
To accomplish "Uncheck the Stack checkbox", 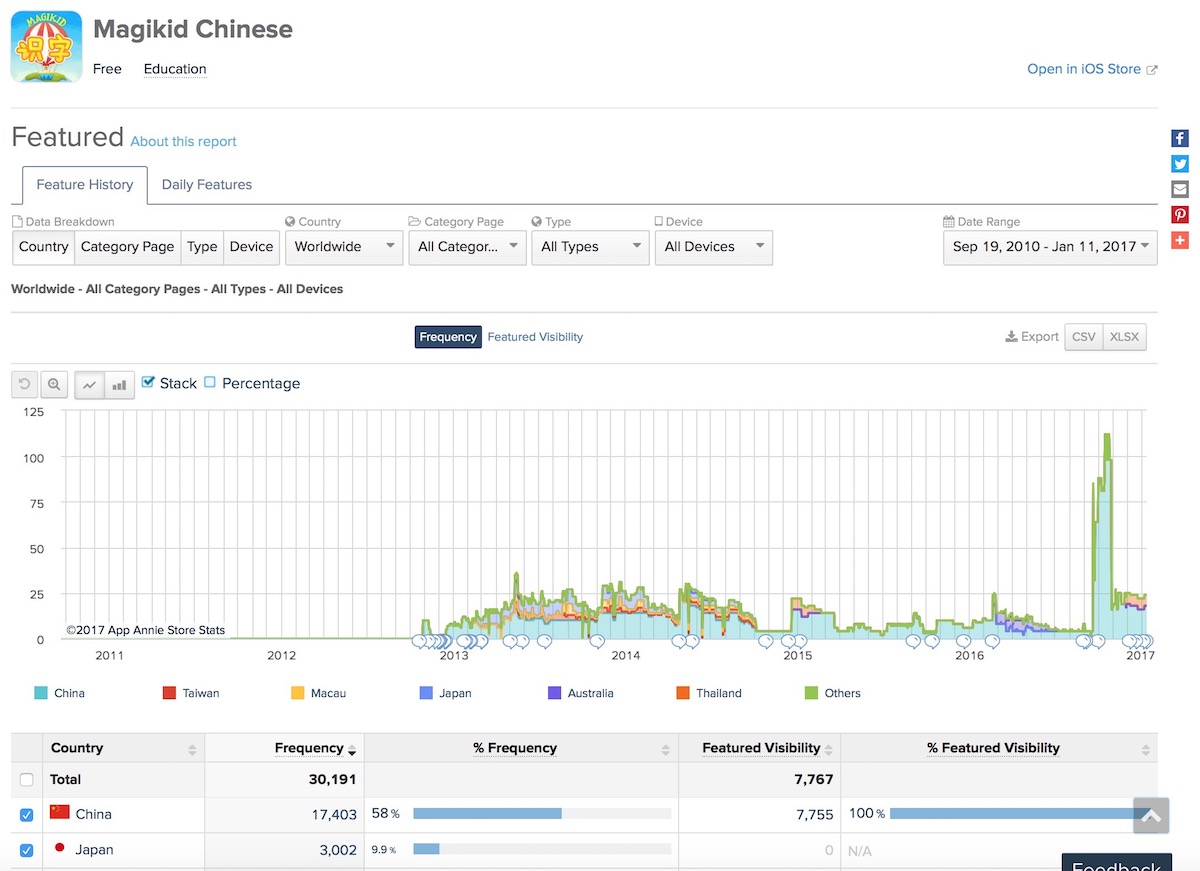I will (148, 382).
